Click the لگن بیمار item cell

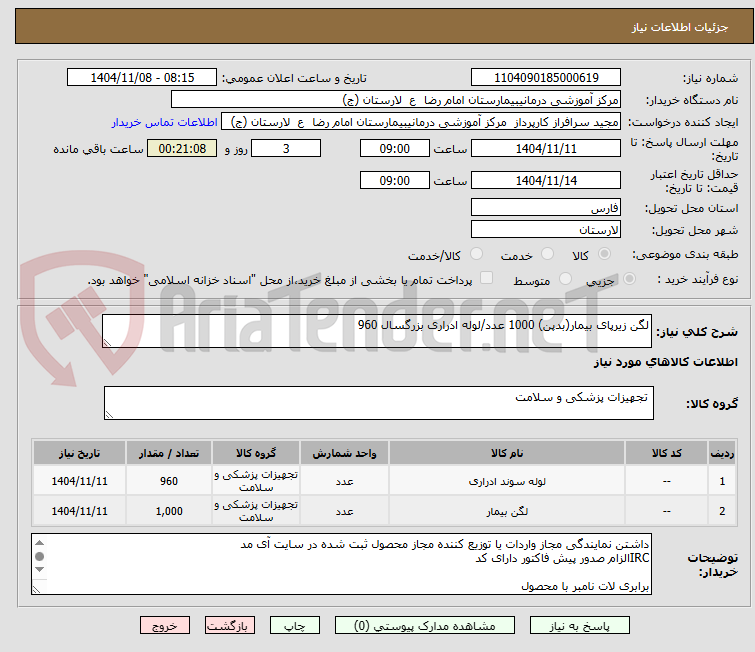(507, 511)
